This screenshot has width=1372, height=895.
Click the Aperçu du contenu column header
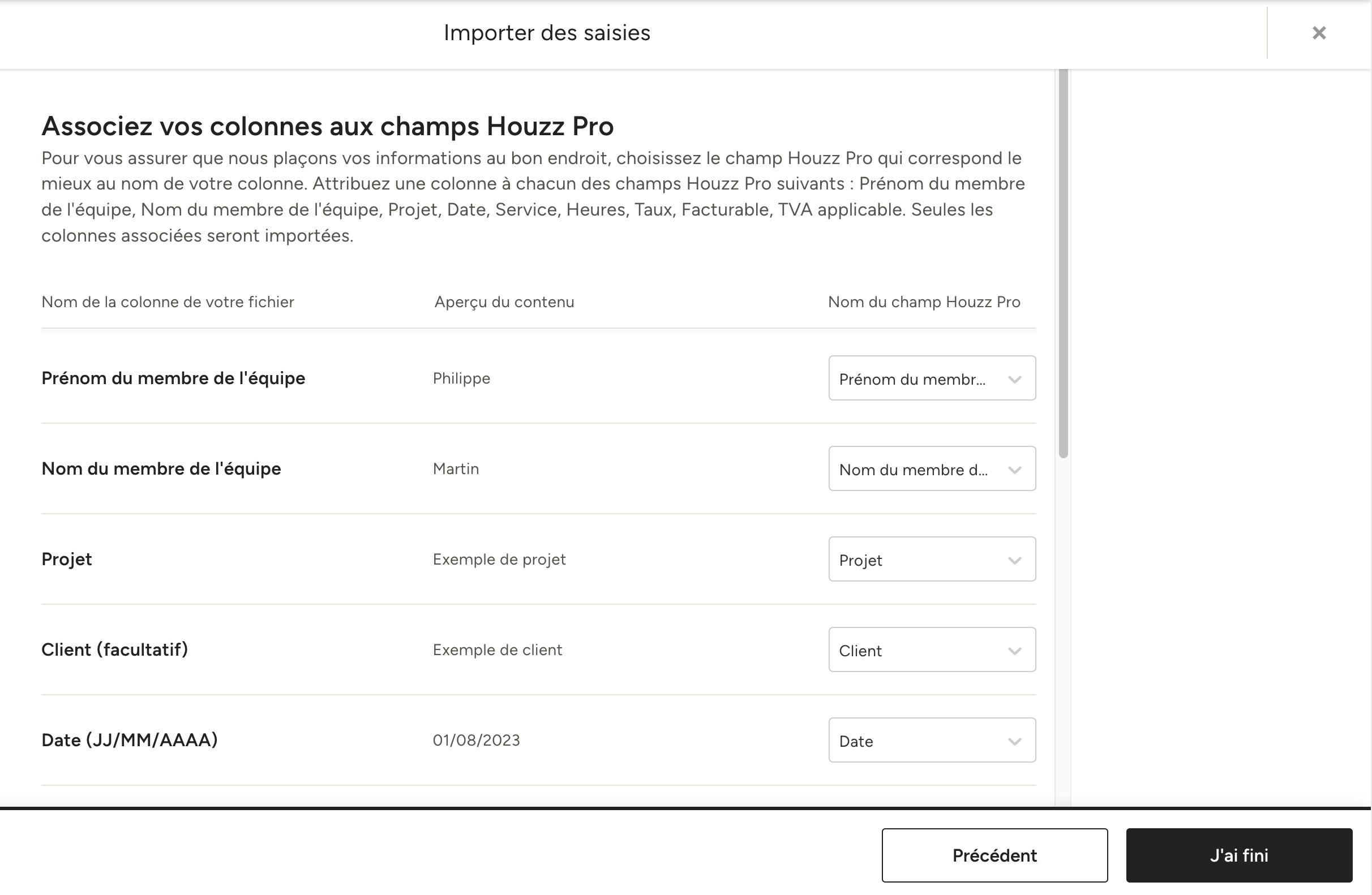[504, 302]
